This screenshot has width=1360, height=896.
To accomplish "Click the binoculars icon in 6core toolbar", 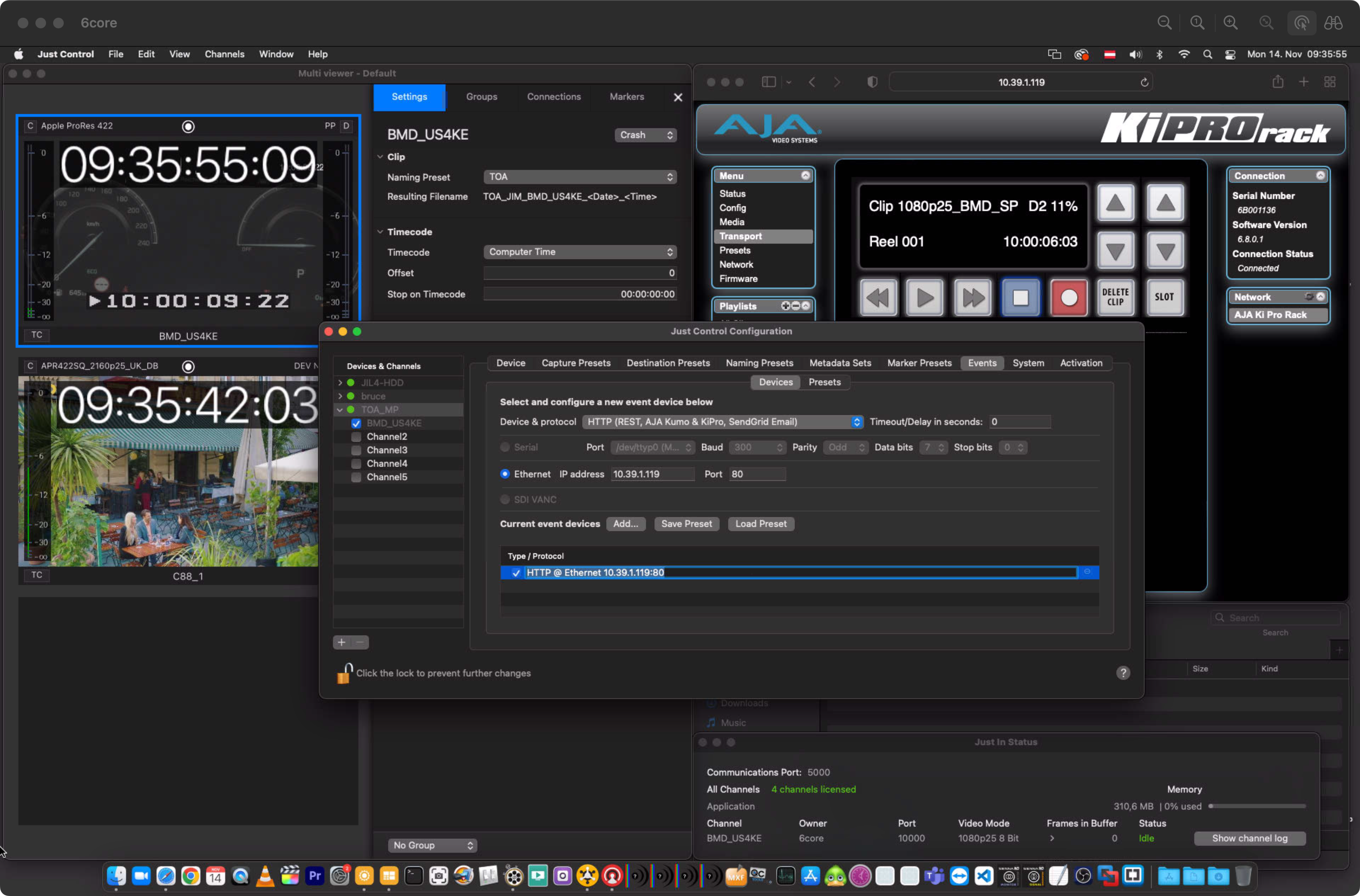I will (1333, 23).
